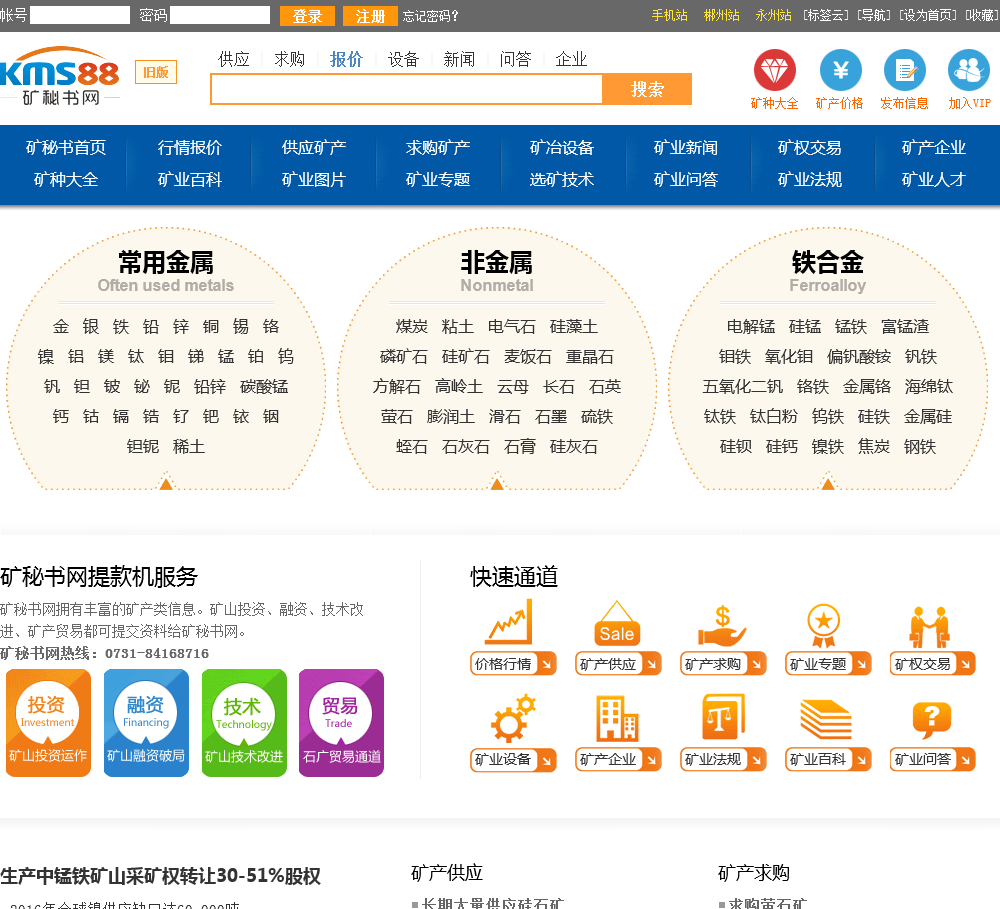Image resolution: width=1000 pixels, height=909 pixels.
Task: Click the 帐号 account input field
Action: coord(80,15)
